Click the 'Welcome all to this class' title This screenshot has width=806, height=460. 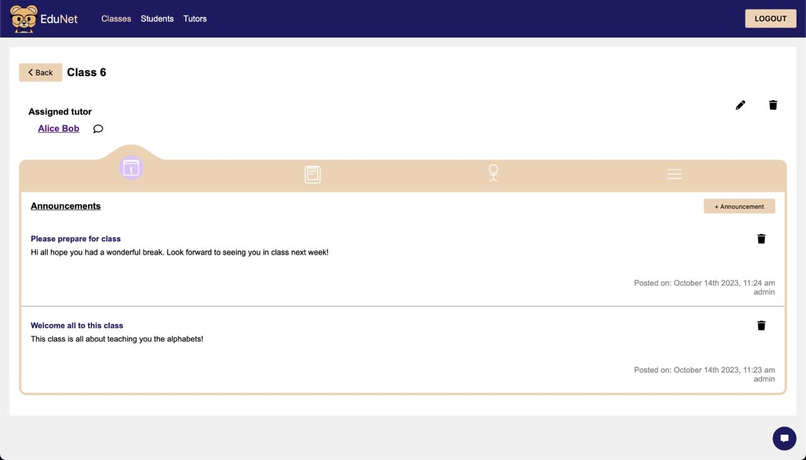(77, 325)
